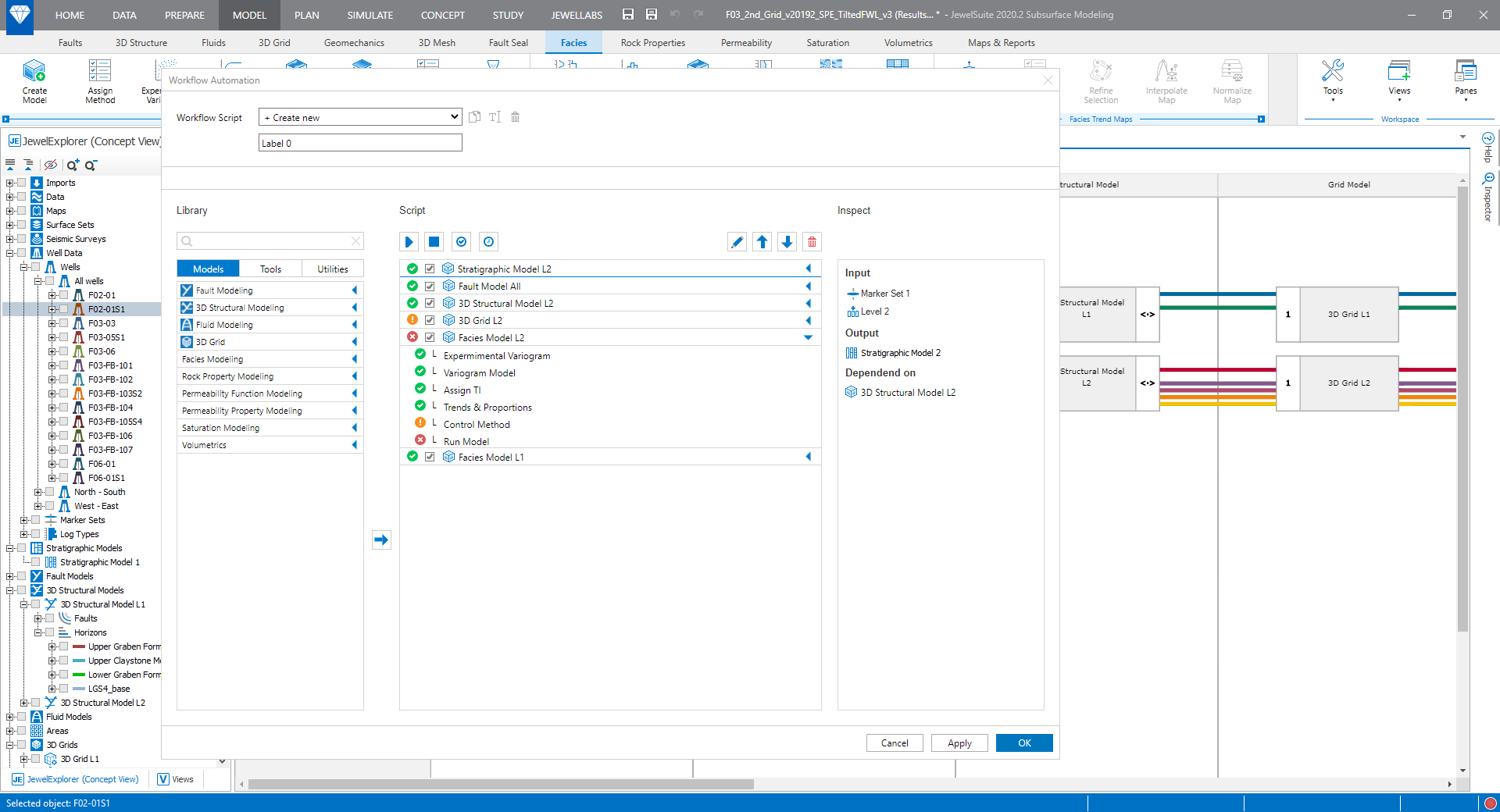
Task: Click the horizontal scrollbar below the workspace
Action: point(501,784)
